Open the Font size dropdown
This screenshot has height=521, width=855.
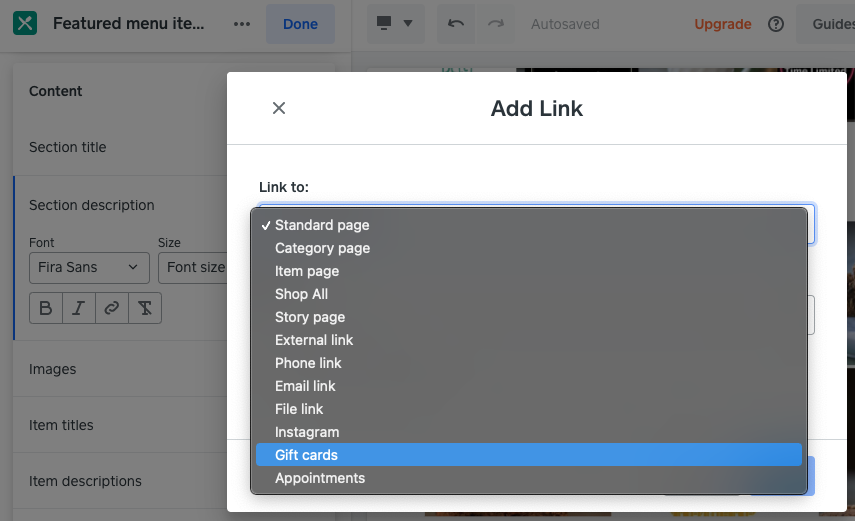tap(195, 267)
